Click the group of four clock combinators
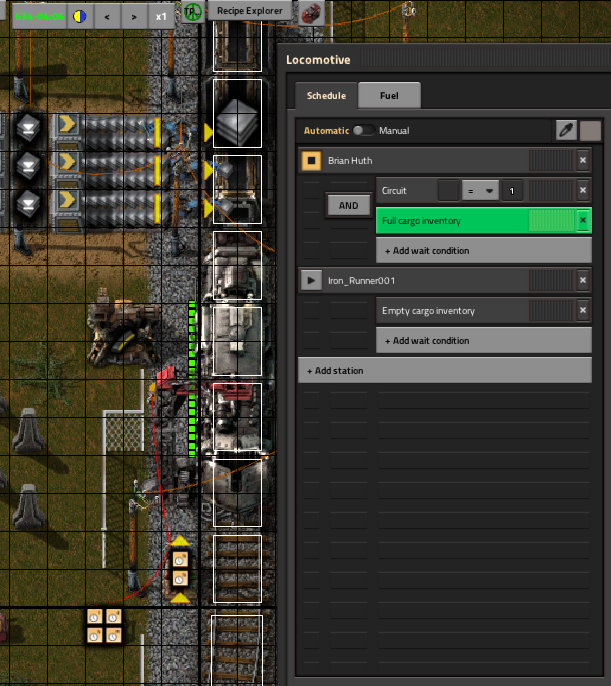Image resolution: width=611 pixels, height=686 pixels. 104,626
